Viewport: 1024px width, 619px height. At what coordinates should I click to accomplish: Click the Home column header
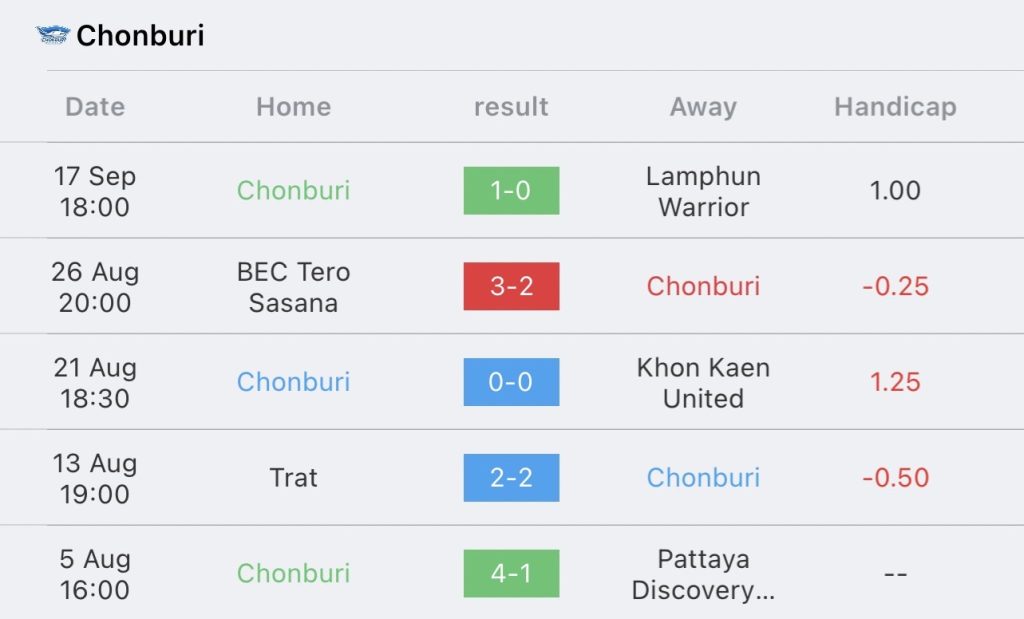[x=294, y=106]
